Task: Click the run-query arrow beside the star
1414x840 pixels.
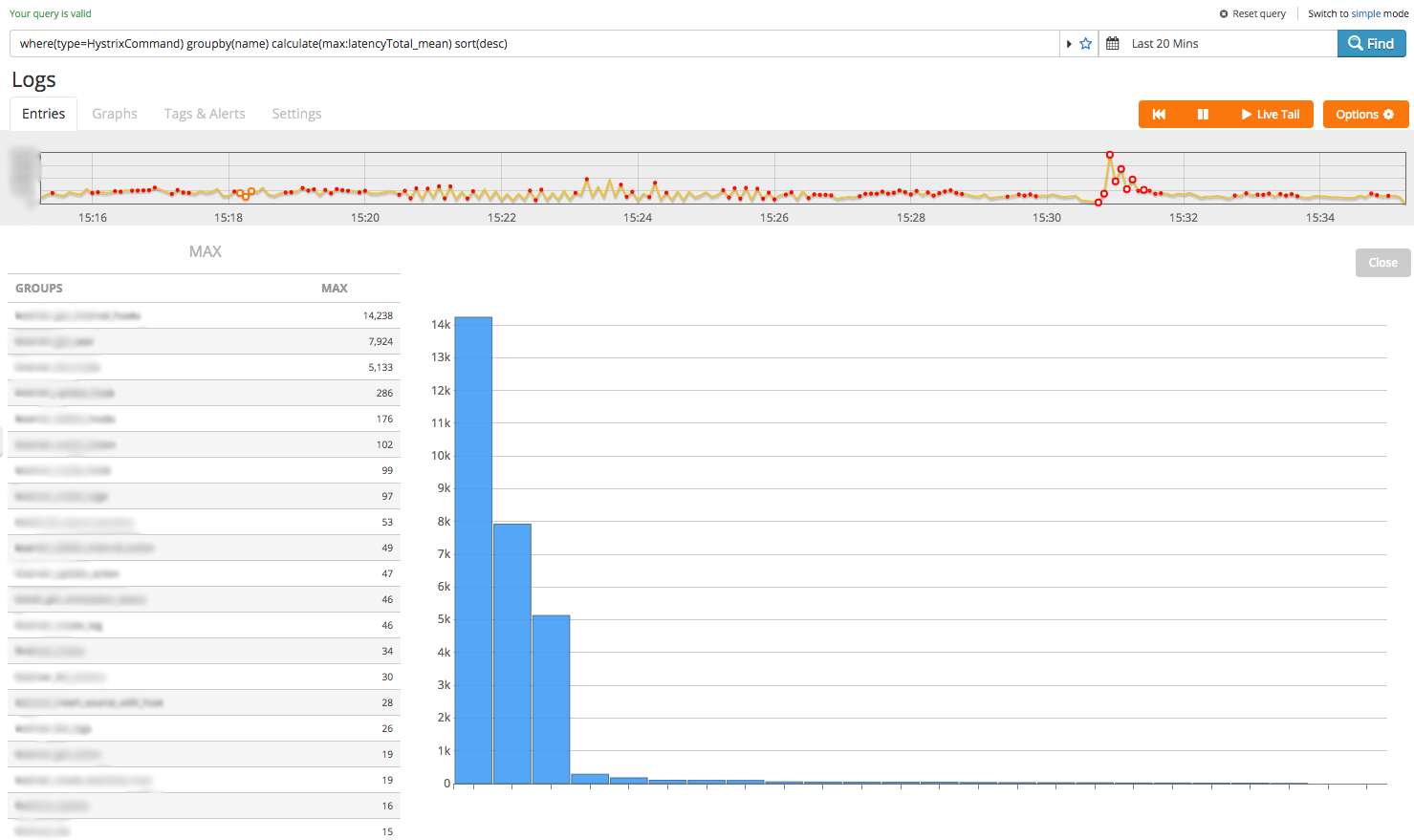Action: click(1069, 44)
